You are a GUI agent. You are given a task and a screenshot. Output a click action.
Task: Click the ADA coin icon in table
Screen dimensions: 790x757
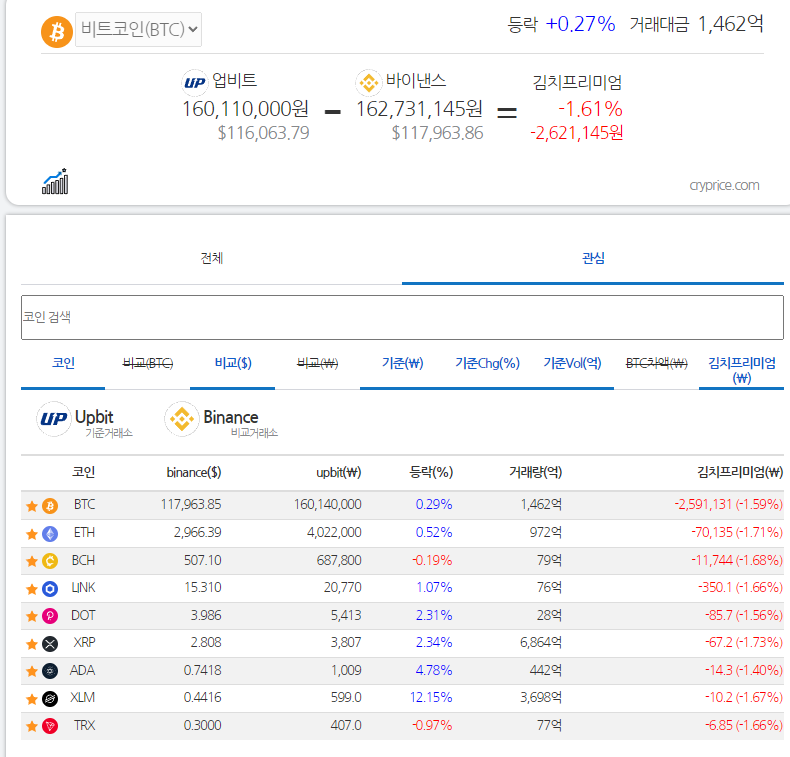coord(50,671)
